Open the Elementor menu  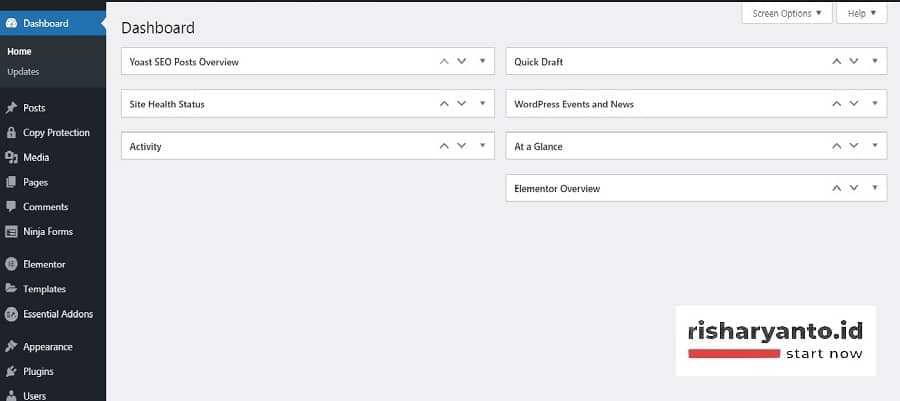pos(53,264)
